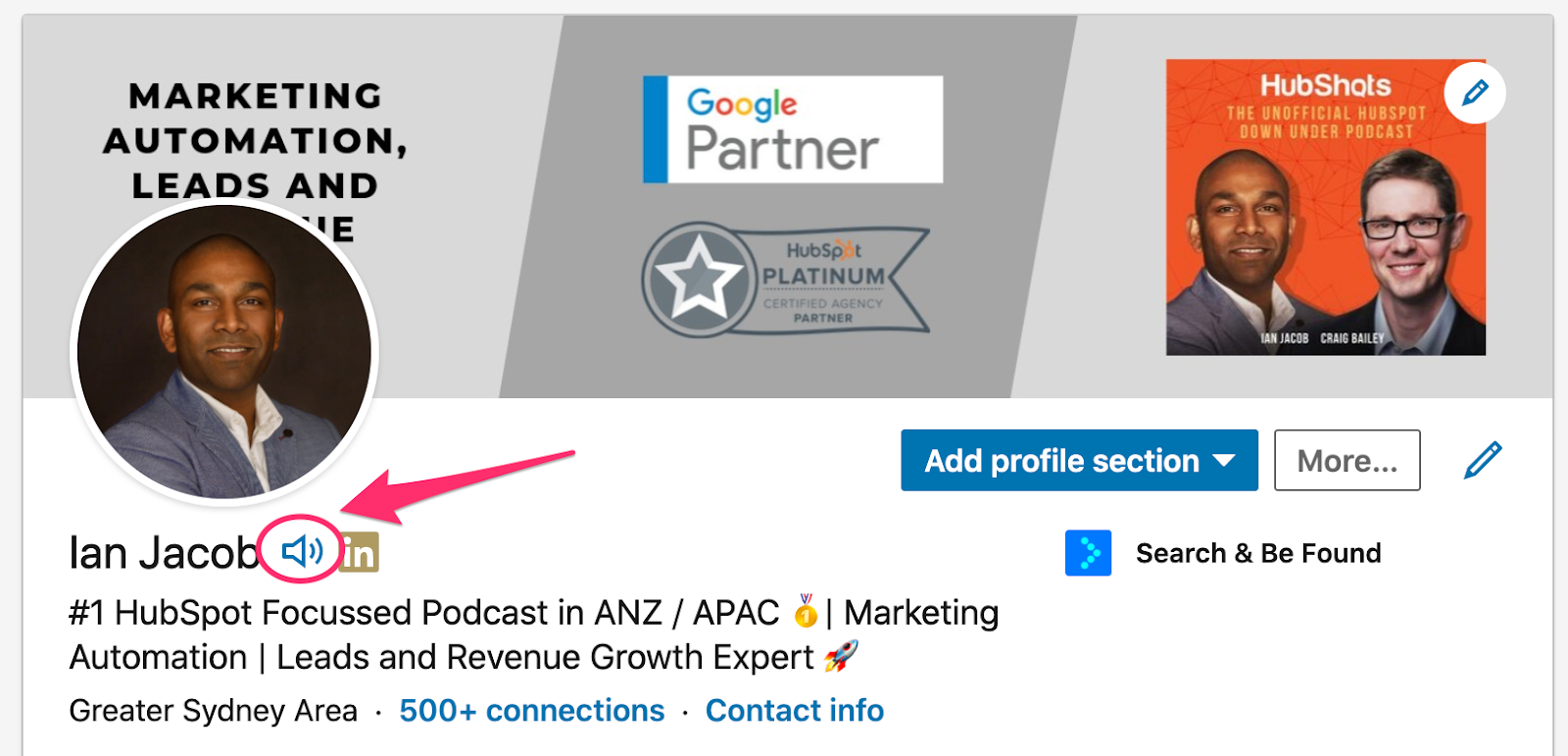Click the HubShots podcast cover artwork
The height and width of the screenshot is (756, 1568).
coord(1325,207)
